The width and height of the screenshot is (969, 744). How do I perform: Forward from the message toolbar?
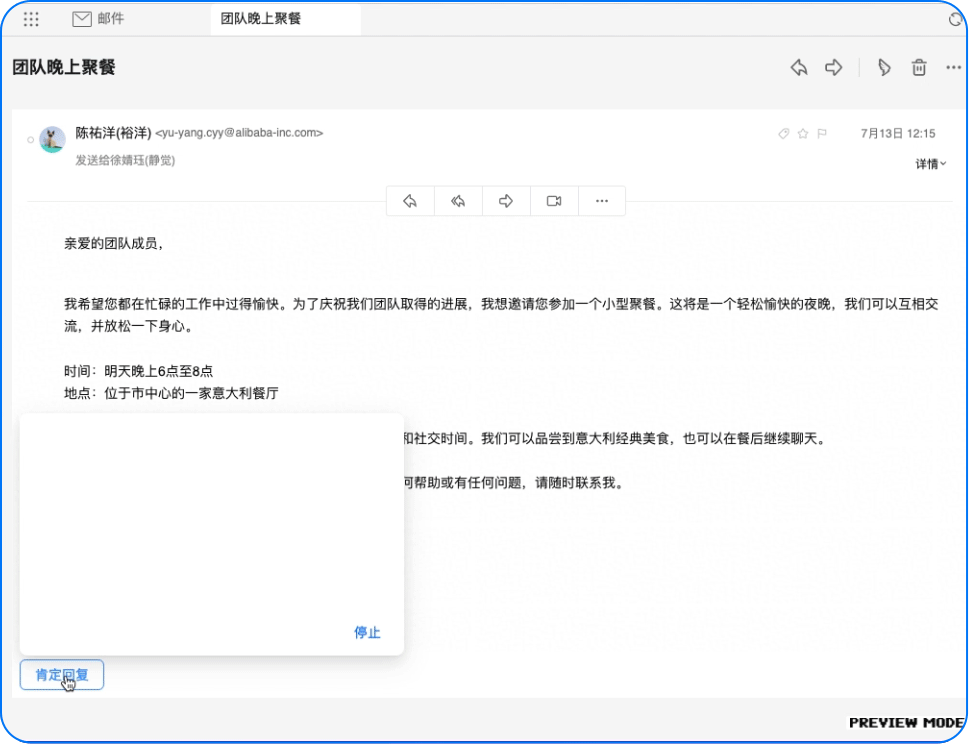506,201
